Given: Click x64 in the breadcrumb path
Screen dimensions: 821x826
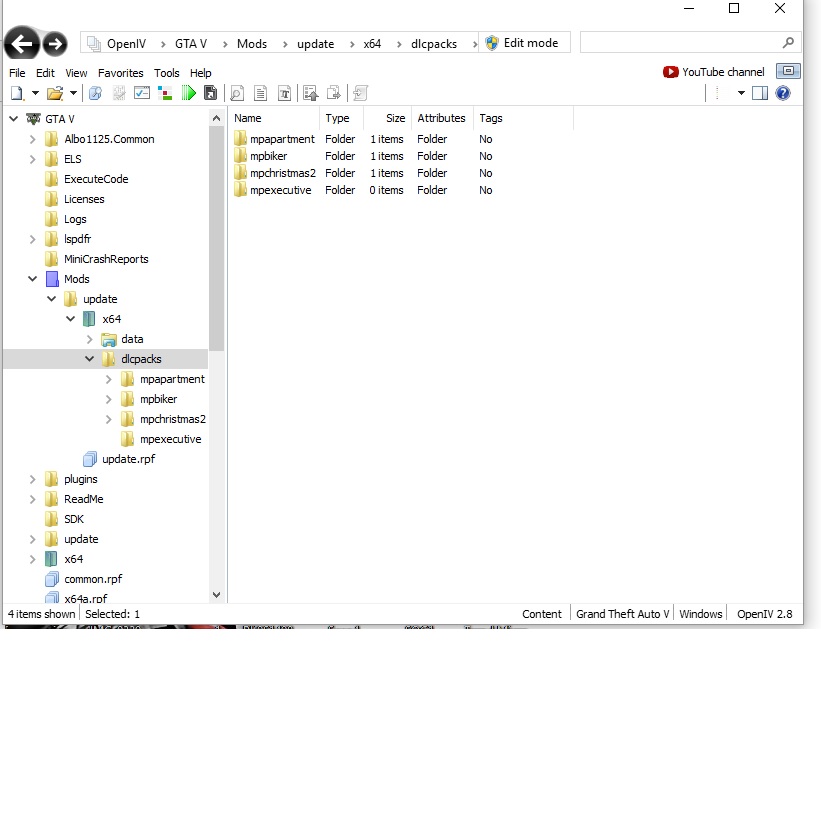Looking at the screenshot, I should pos(372,44).
